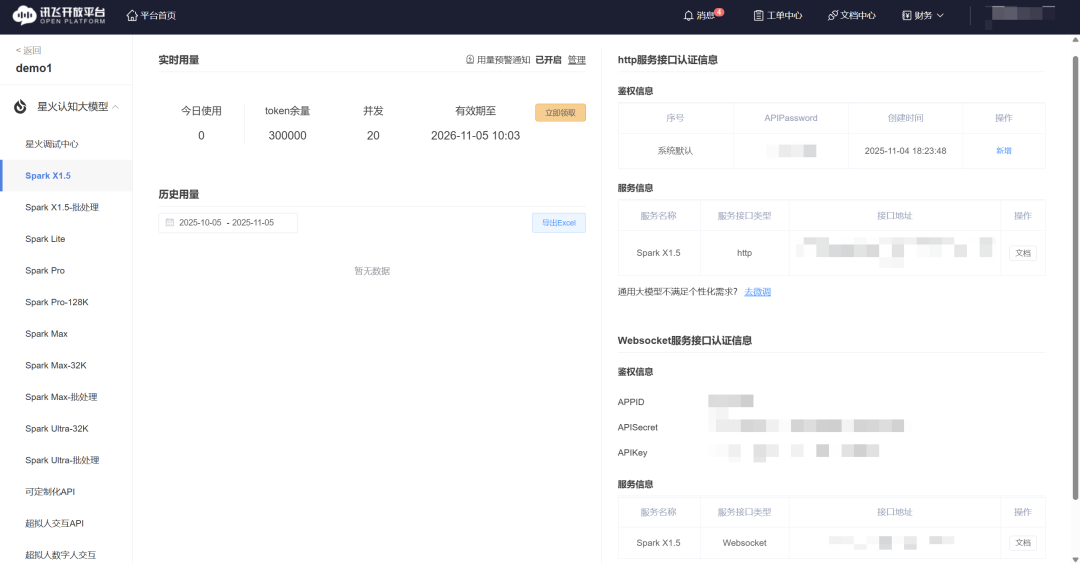
Task: Click the 已开启 status text
Action: pos(548,60)
